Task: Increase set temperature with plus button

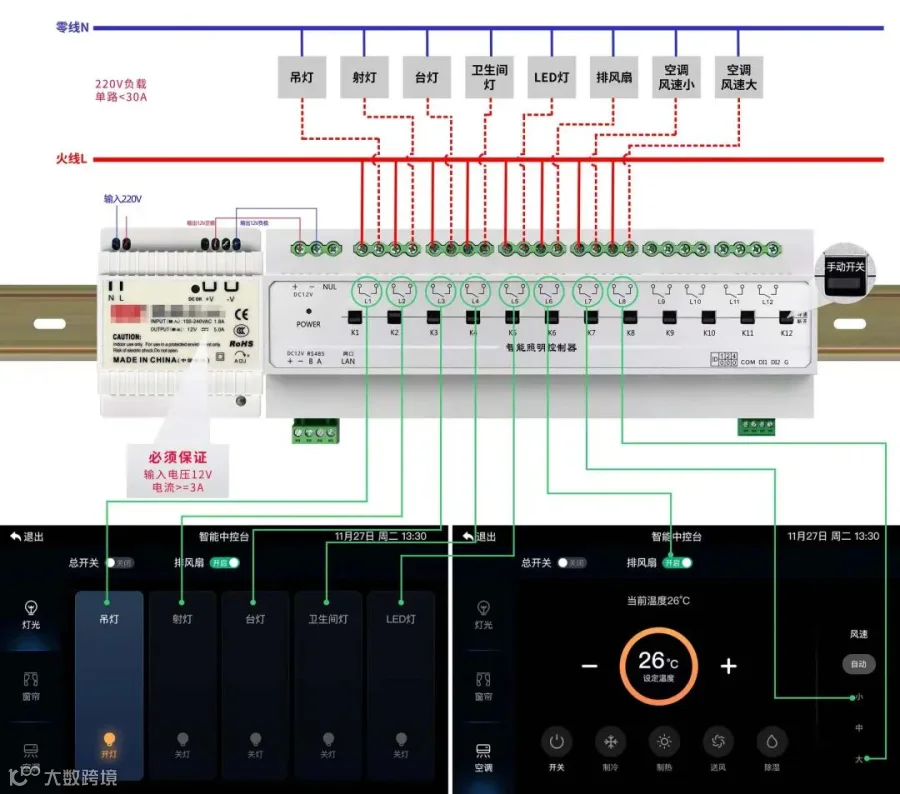Action: point(728,666)
